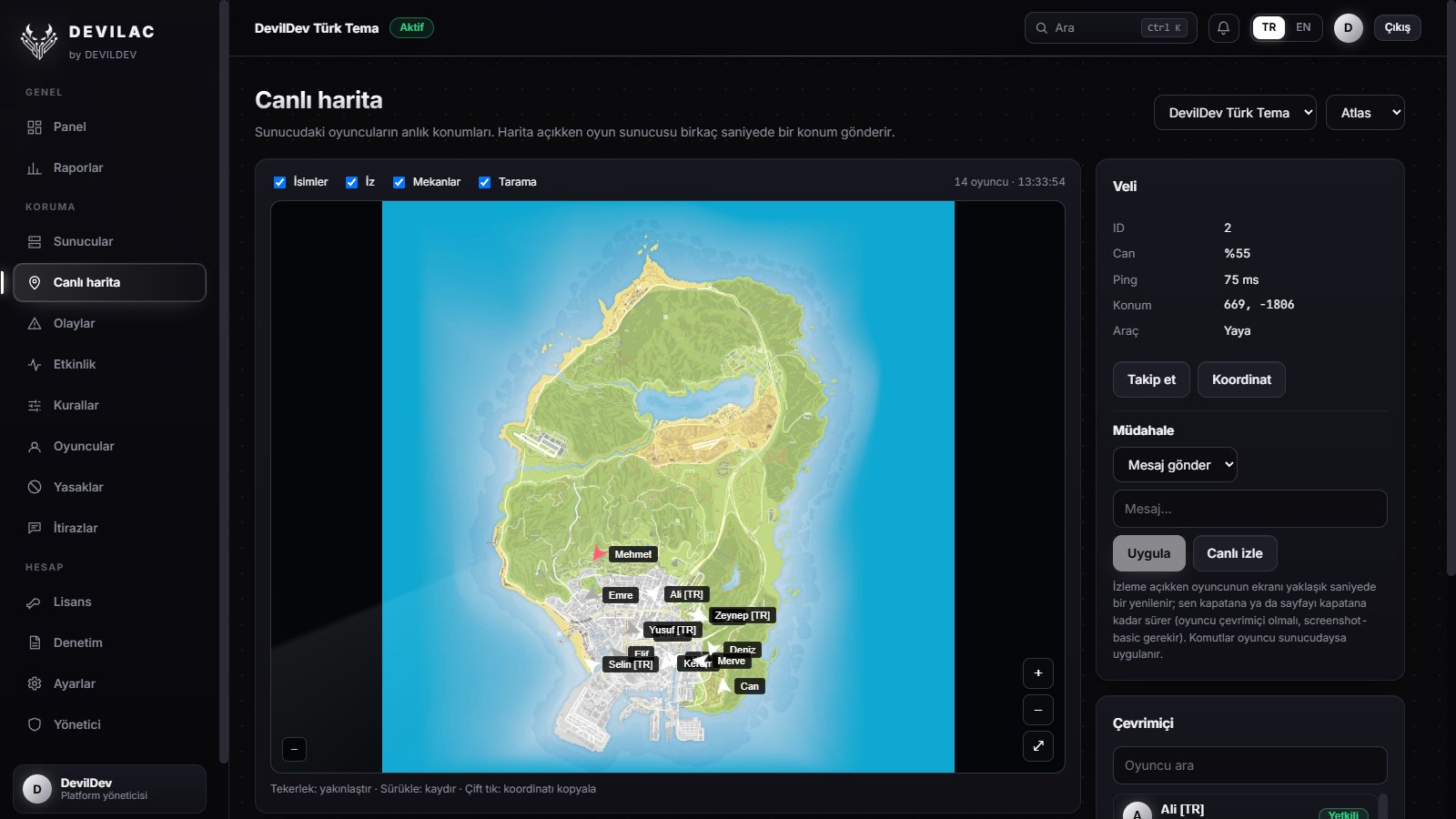Image resolution: width=1456 pixels, height=819 pixels.
Task: Zoom out with the minus button under the map plus button
Action: click(1038, 710)
